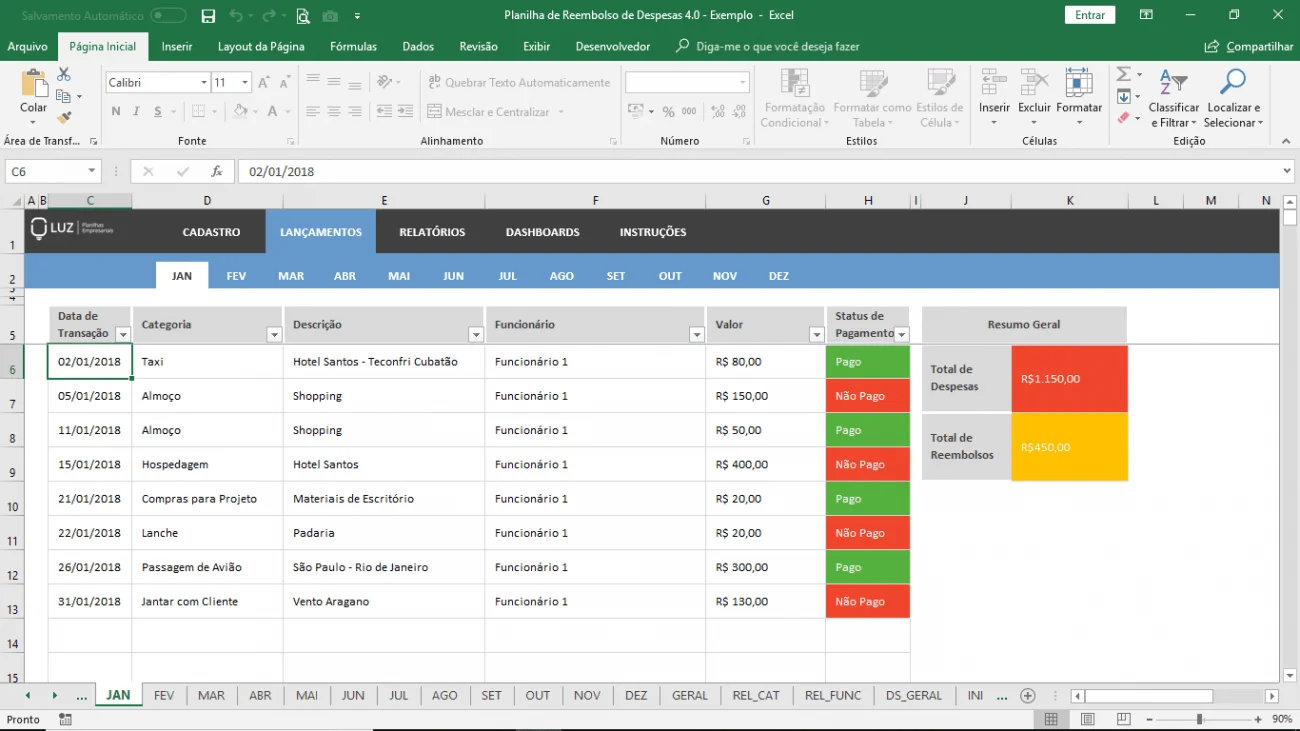The height and width of the screenshot is (731, 1300).
Task: Click the Increase Decimal icon
Action: pyautogui.click(x=717, y=112)
